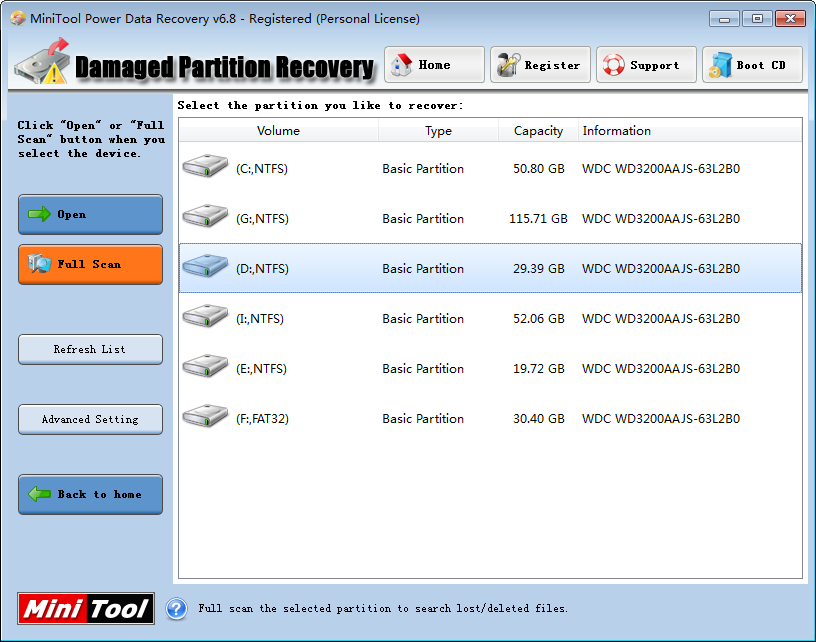Select the (D:,NTFS) volume label

pos(262,268)
